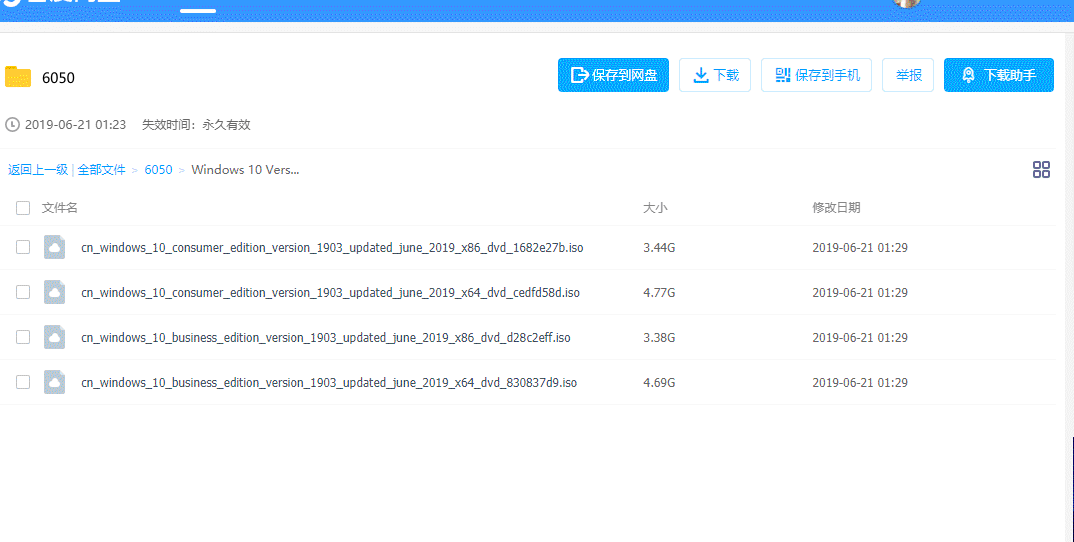Screen dimensions: 1074x542
Task: Open cn_windows_10_business_edition x64_dvd_830837d9.iso
Action: [329, 382]
